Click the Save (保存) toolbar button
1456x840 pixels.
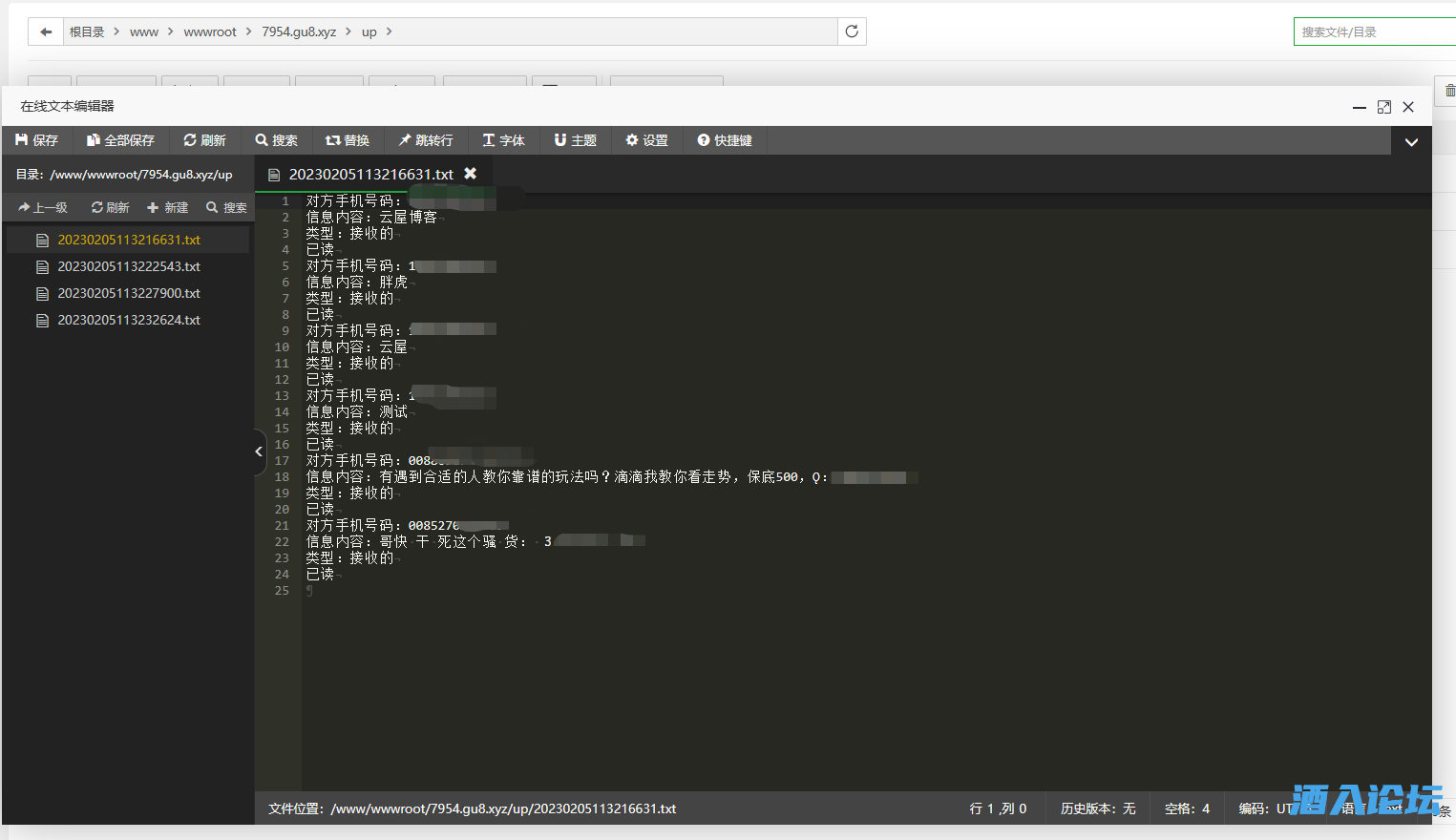click(x=37, y=140)
